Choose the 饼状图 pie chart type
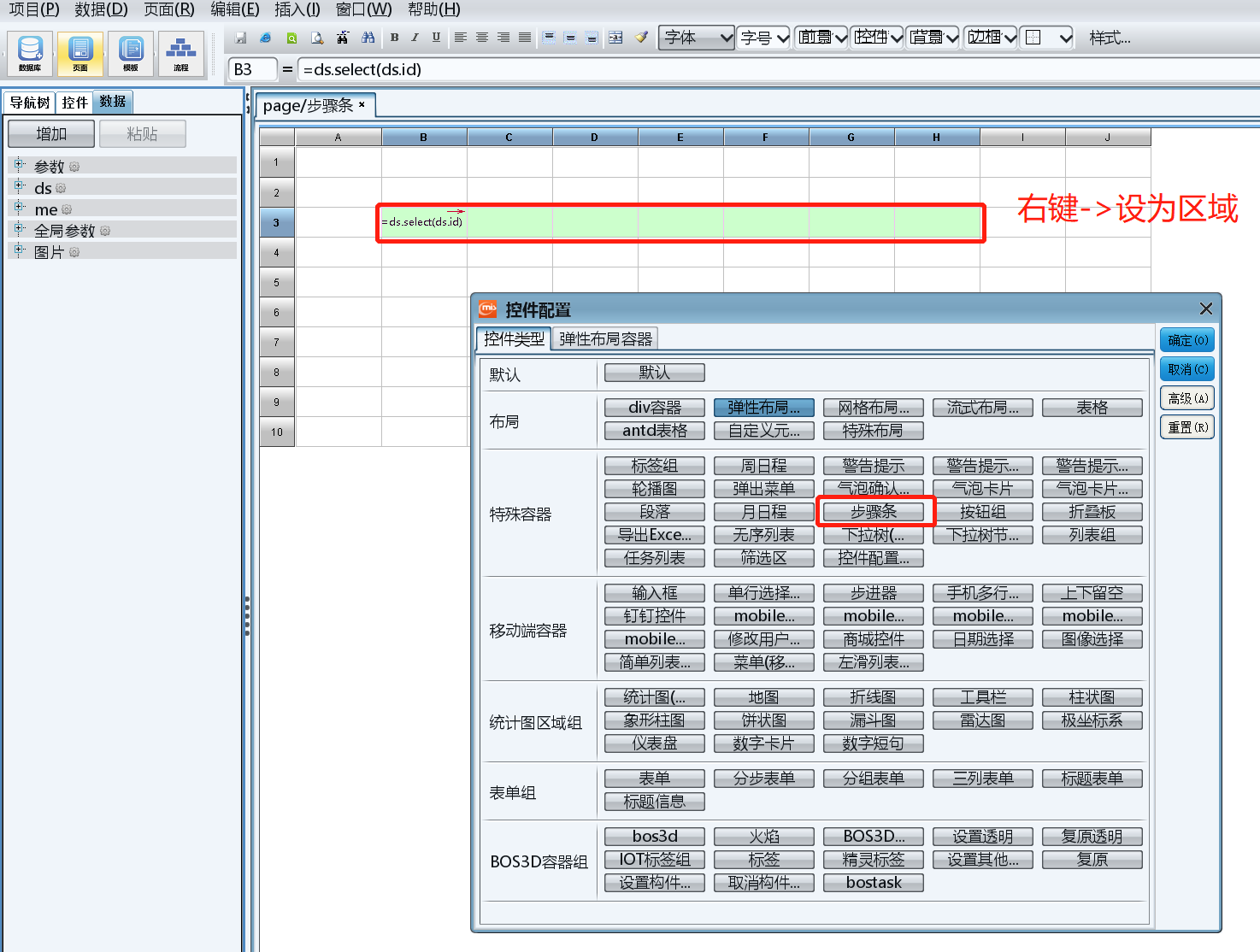 [764, 720]
